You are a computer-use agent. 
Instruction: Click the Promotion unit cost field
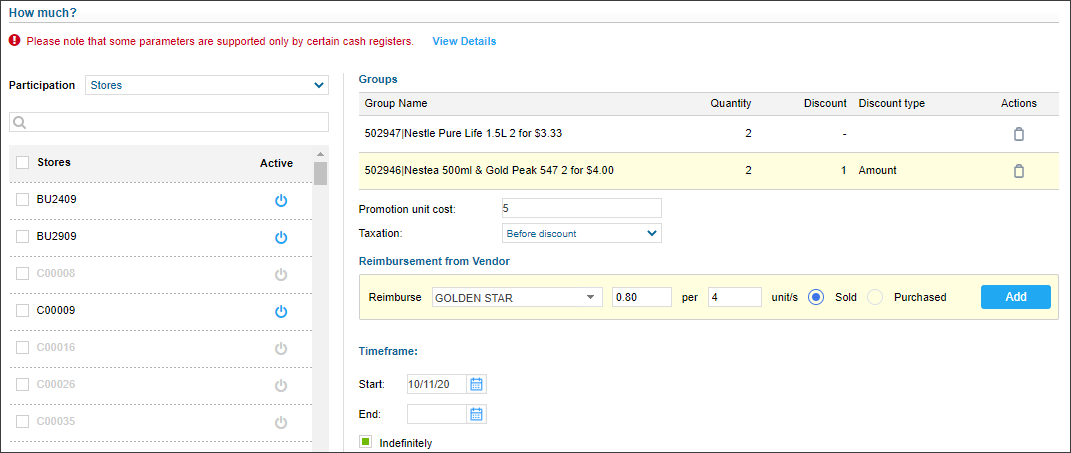click(x=582, y=208)
